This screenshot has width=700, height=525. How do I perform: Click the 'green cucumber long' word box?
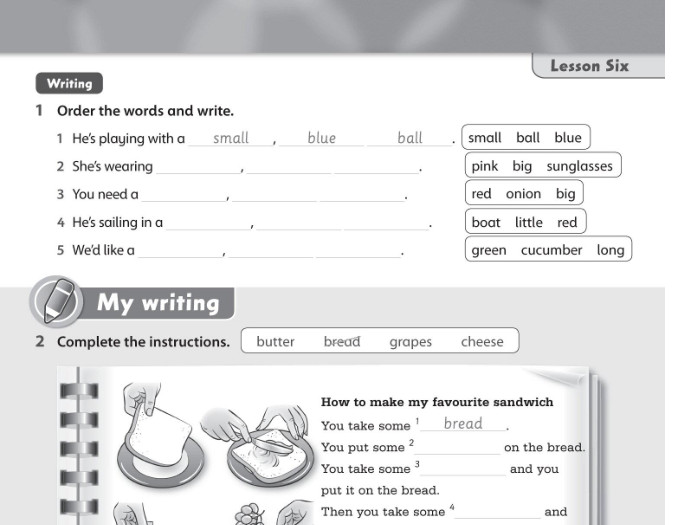point(547,250)
